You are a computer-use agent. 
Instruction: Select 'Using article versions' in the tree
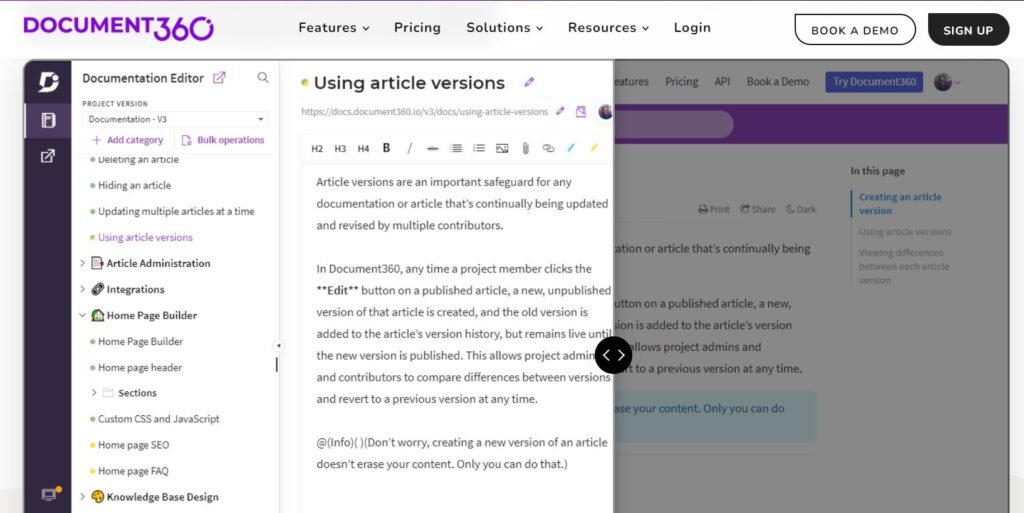(x=145, y=238)
